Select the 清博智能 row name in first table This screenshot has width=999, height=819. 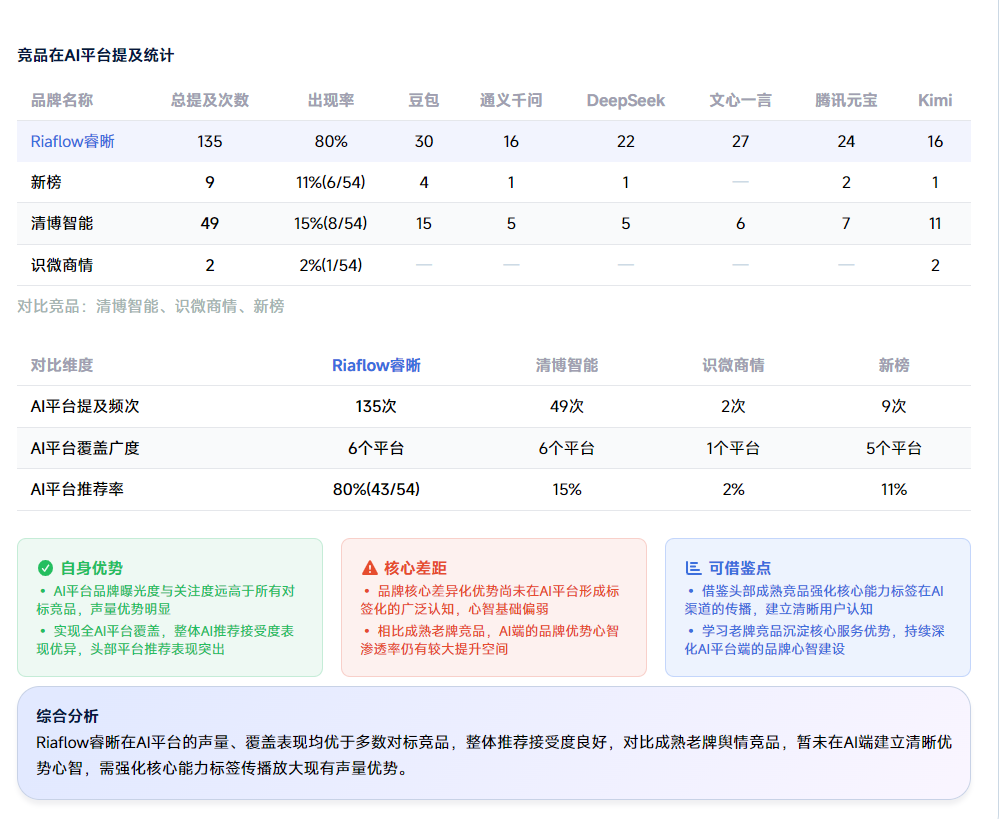click(62, 223)
